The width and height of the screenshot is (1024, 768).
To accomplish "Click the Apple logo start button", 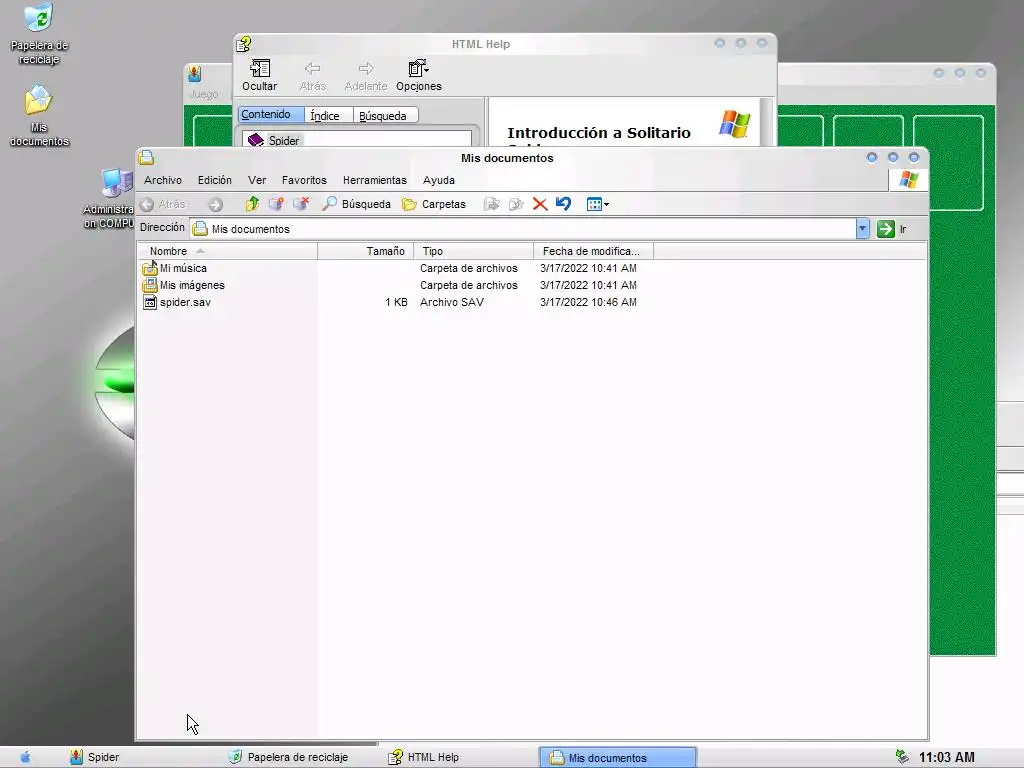I will [25, 757].
